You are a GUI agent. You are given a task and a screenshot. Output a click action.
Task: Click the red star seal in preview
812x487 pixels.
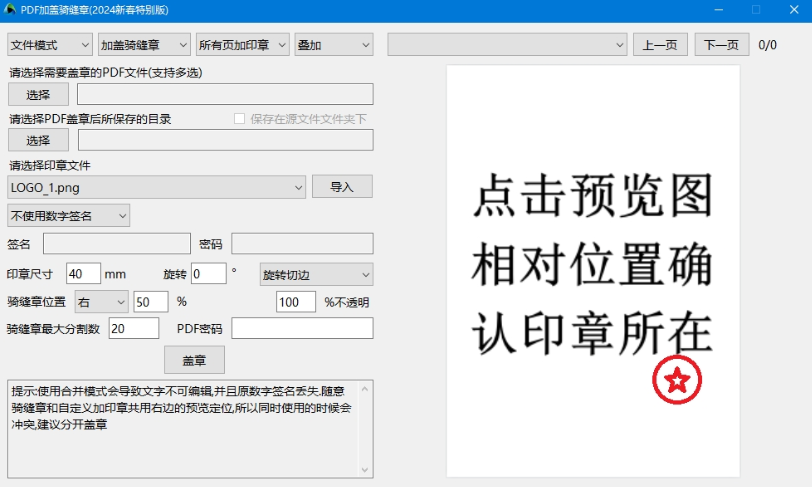(677, 380)
